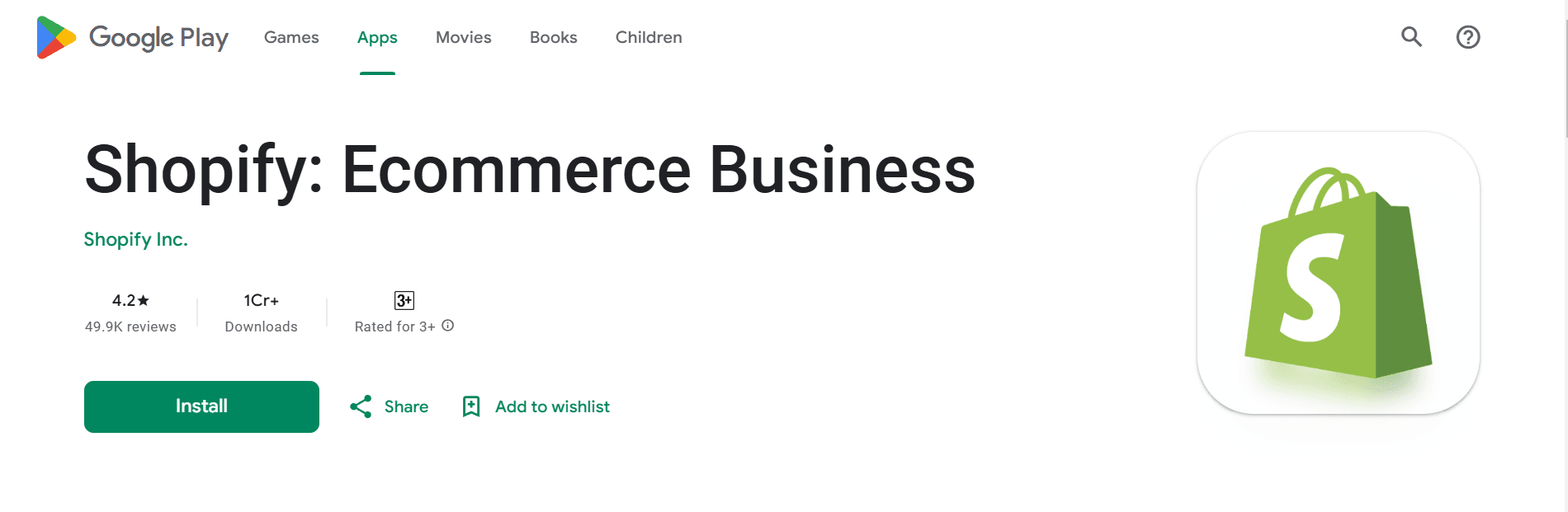Click the Install button
The height and width of the screenshot is (512, 1568).
201,406
